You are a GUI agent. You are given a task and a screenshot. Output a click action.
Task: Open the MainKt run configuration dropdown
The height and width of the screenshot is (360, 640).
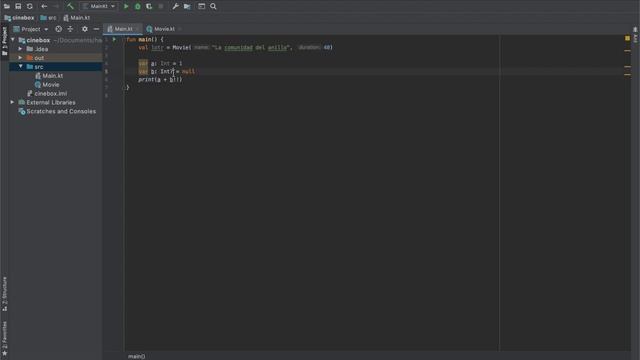coord(99,6)
